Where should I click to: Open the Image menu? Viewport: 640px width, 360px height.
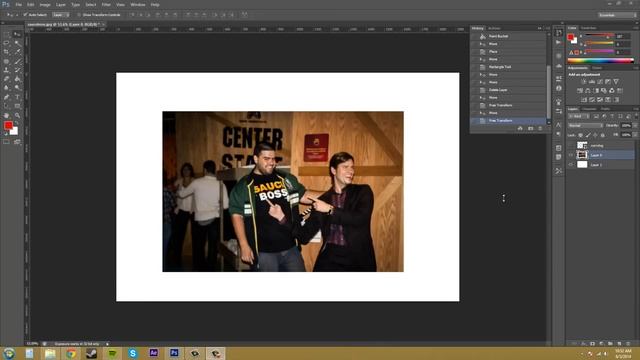point(45,4)
